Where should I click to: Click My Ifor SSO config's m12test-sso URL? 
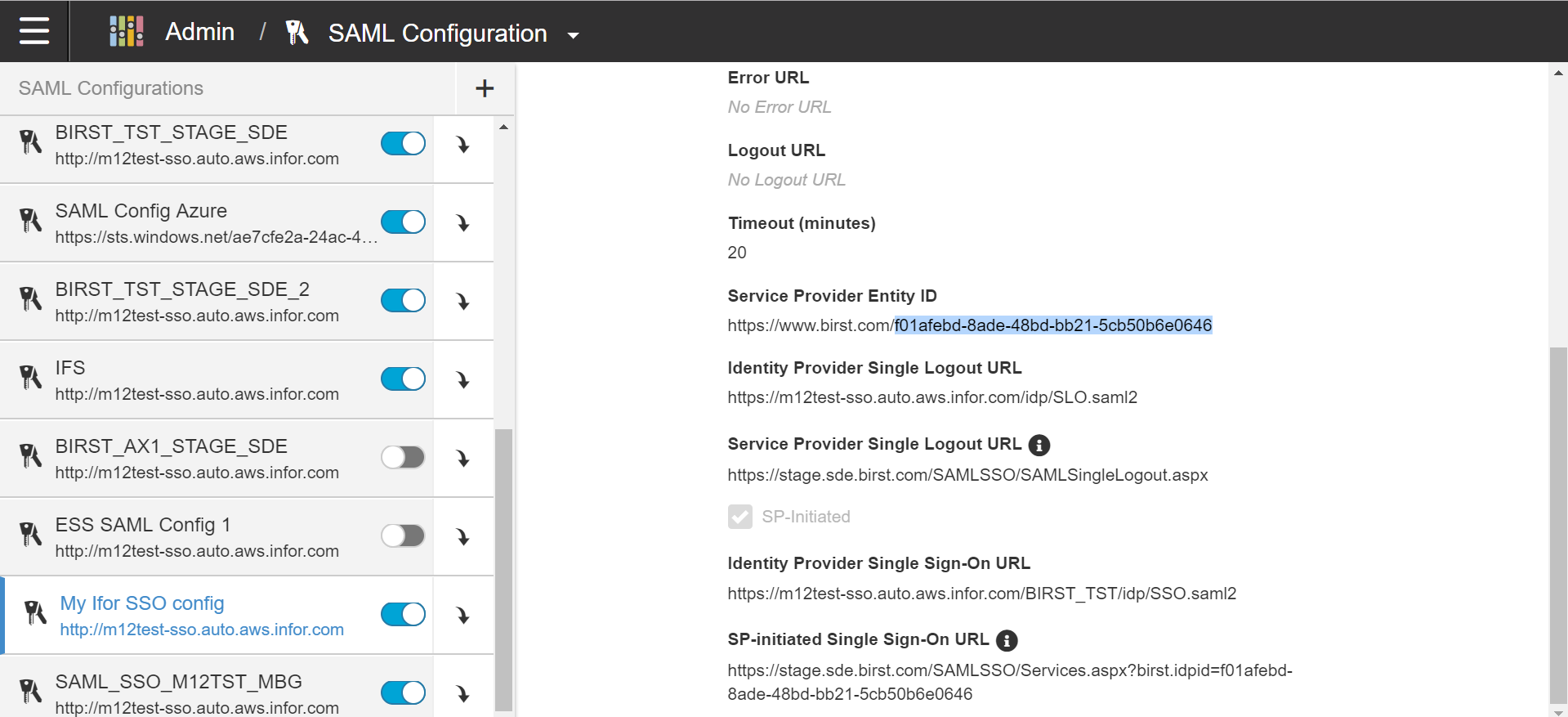click(x=202, y=630)
